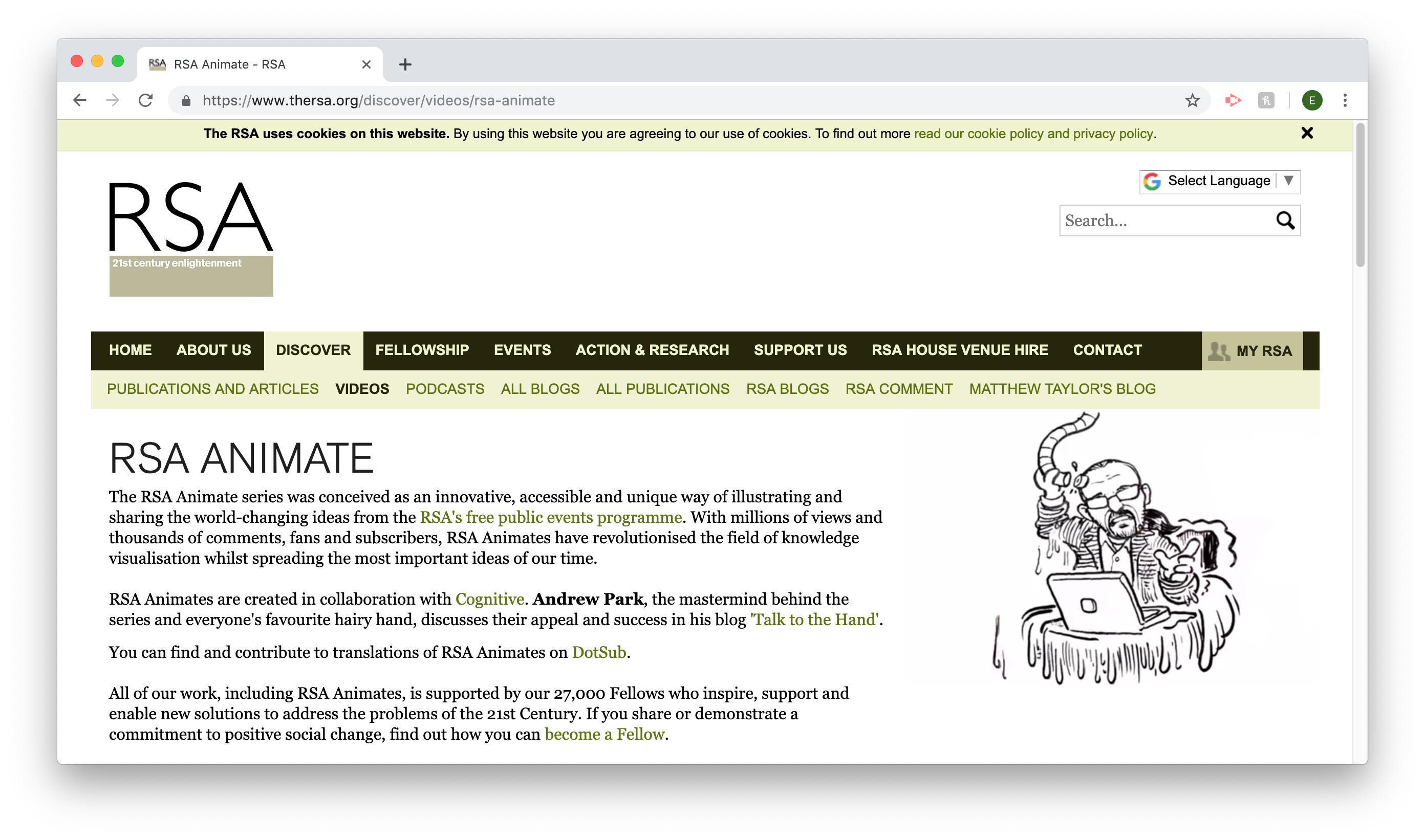Open the Cognitive link

pos(489,599)
